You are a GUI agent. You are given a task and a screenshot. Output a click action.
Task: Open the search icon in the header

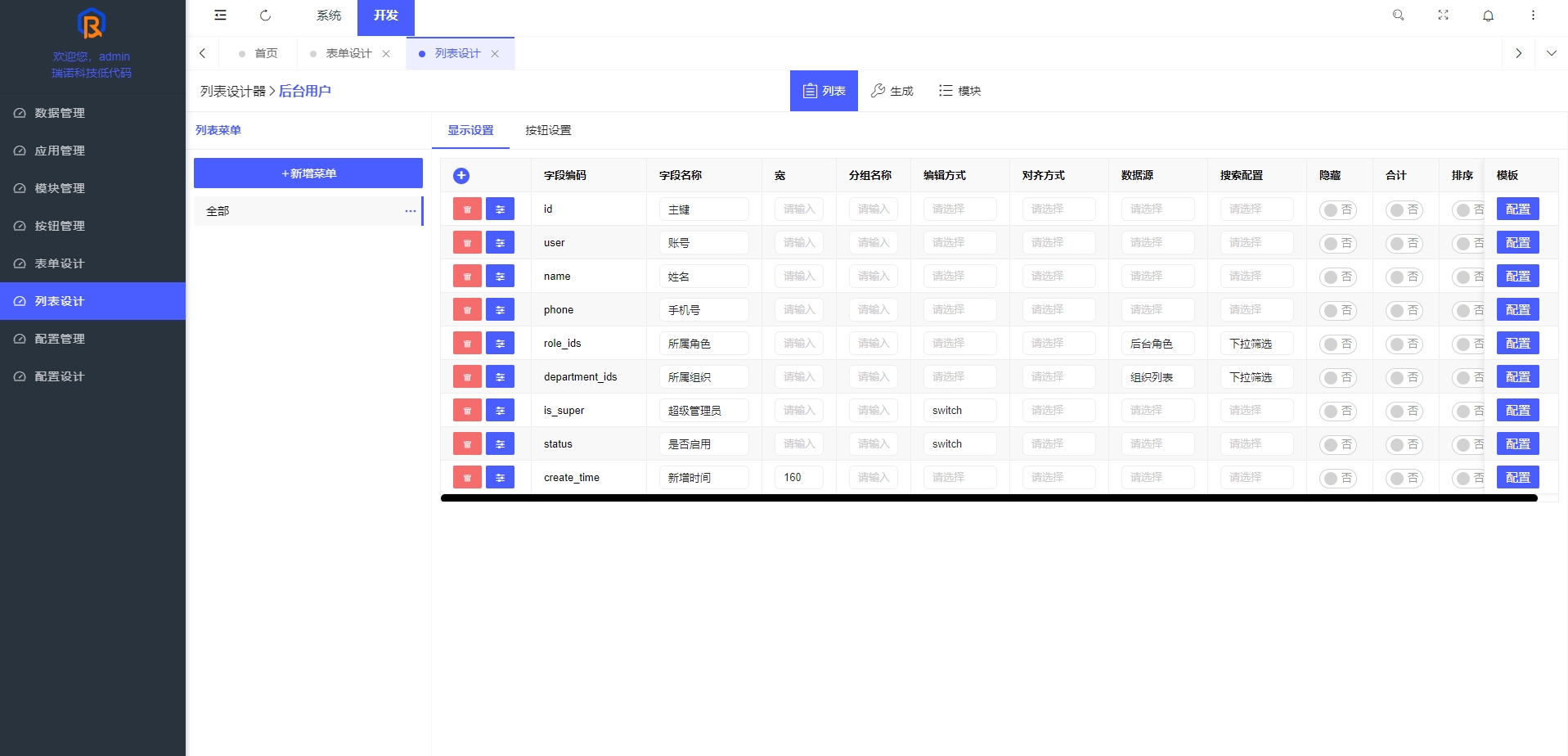click(x=1399, y=16)
